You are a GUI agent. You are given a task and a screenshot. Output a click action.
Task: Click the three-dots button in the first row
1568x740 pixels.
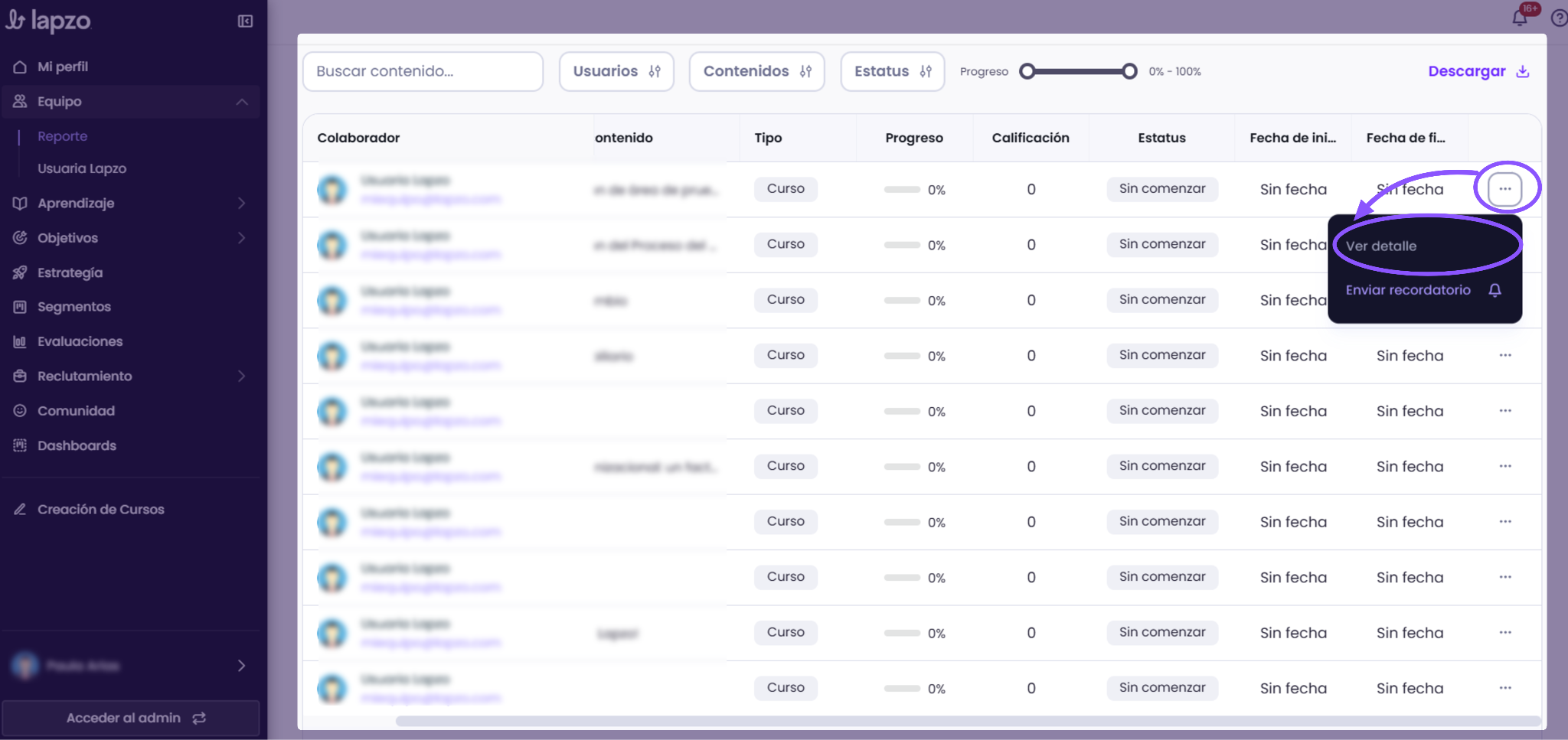[x=1505, y=189]
